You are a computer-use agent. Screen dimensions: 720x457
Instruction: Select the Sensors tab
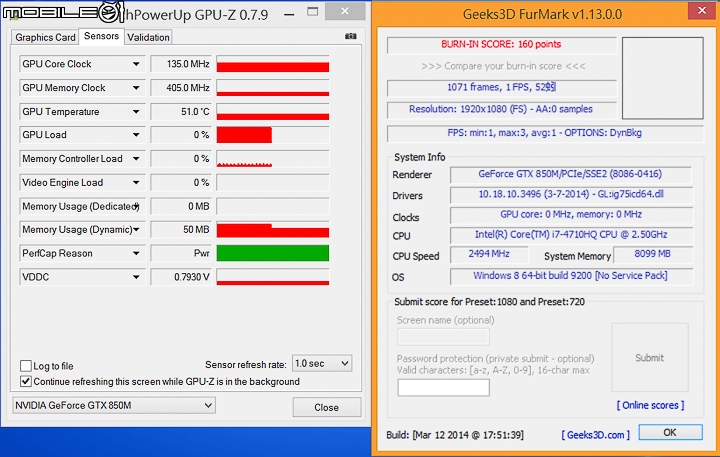[x=101, y=36]
